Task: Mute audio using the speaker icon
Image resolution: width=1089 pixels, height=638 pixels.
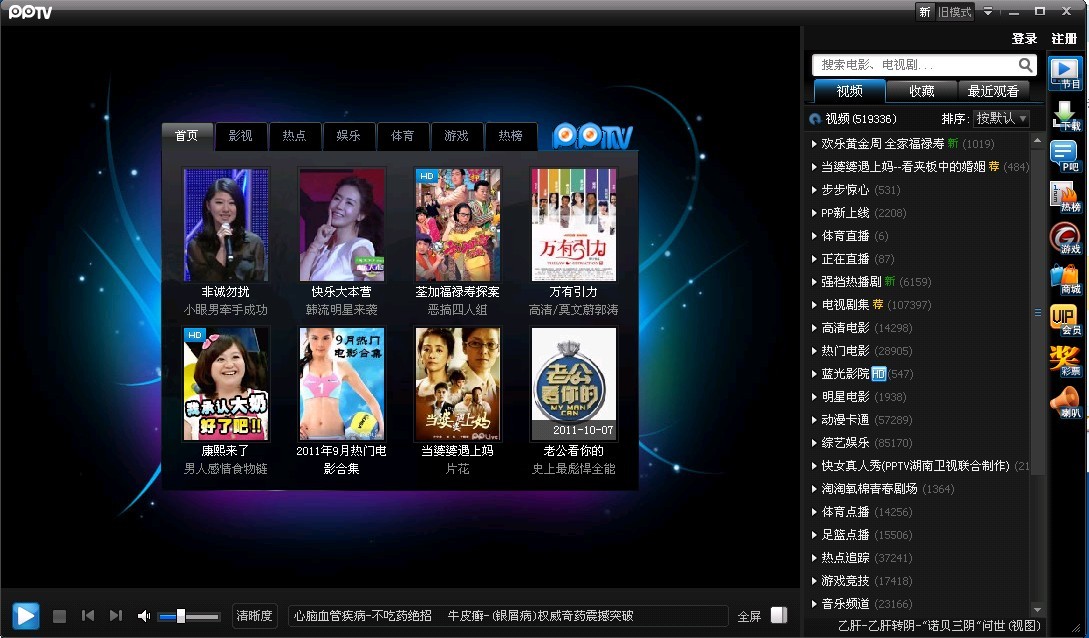Action: coord(144,616)
